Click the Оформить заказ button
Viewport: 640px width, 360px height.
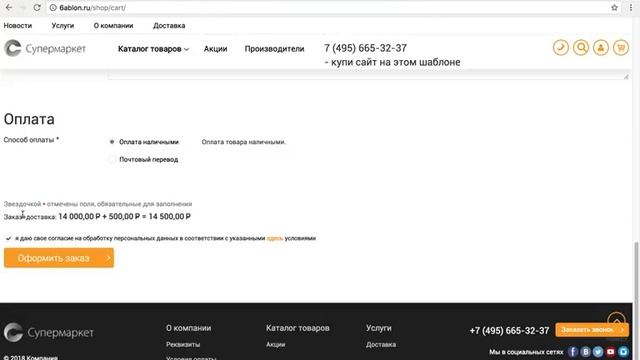point(59,258)
